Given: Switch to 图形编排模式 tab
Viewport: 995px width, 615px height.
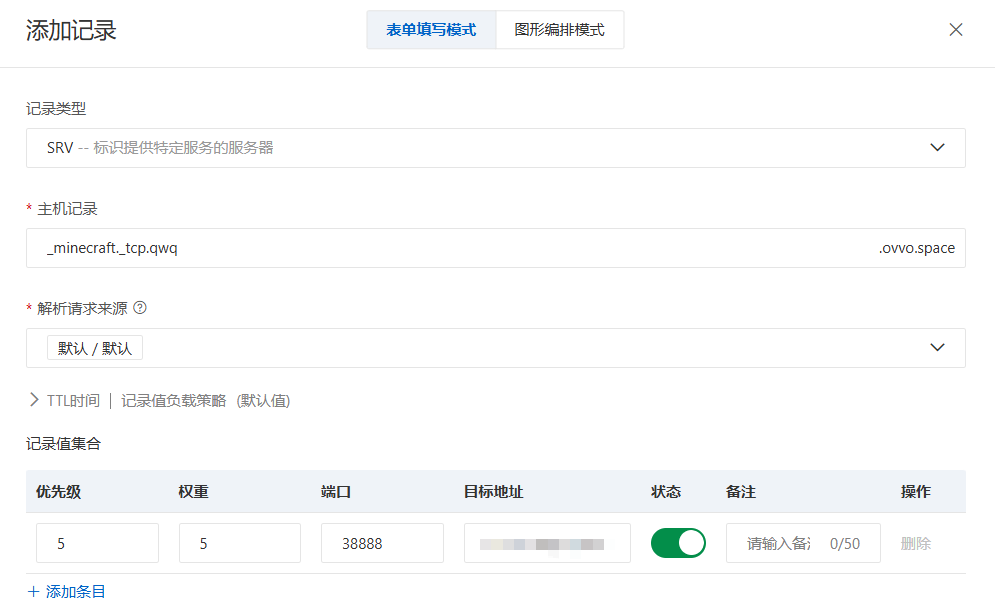Looking at the screenshot, I should 559,30.
